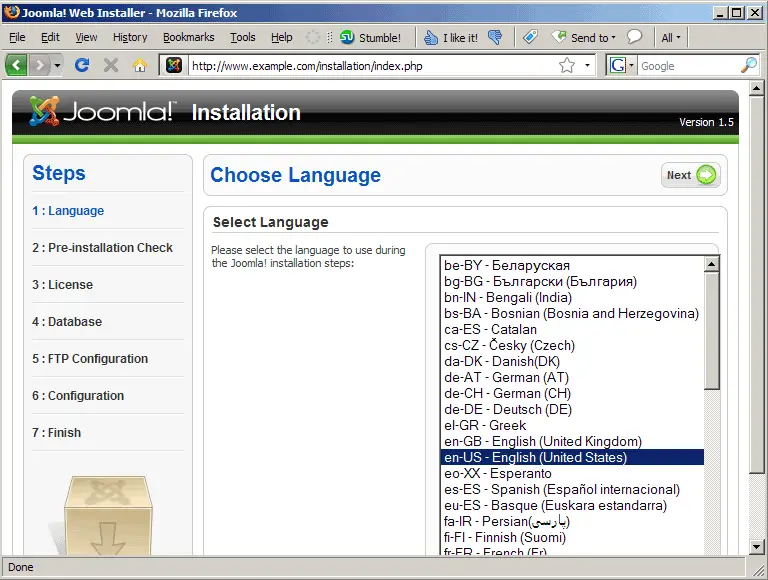Screen dimensions: 768x580
Task: Open the Tools menu
Action: [243, 37]
